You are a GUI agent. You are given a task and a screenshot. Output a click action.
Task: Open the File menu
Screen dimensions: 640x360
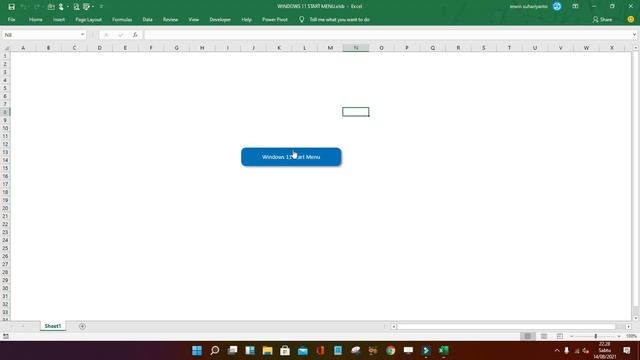click(x=11, y=19)
